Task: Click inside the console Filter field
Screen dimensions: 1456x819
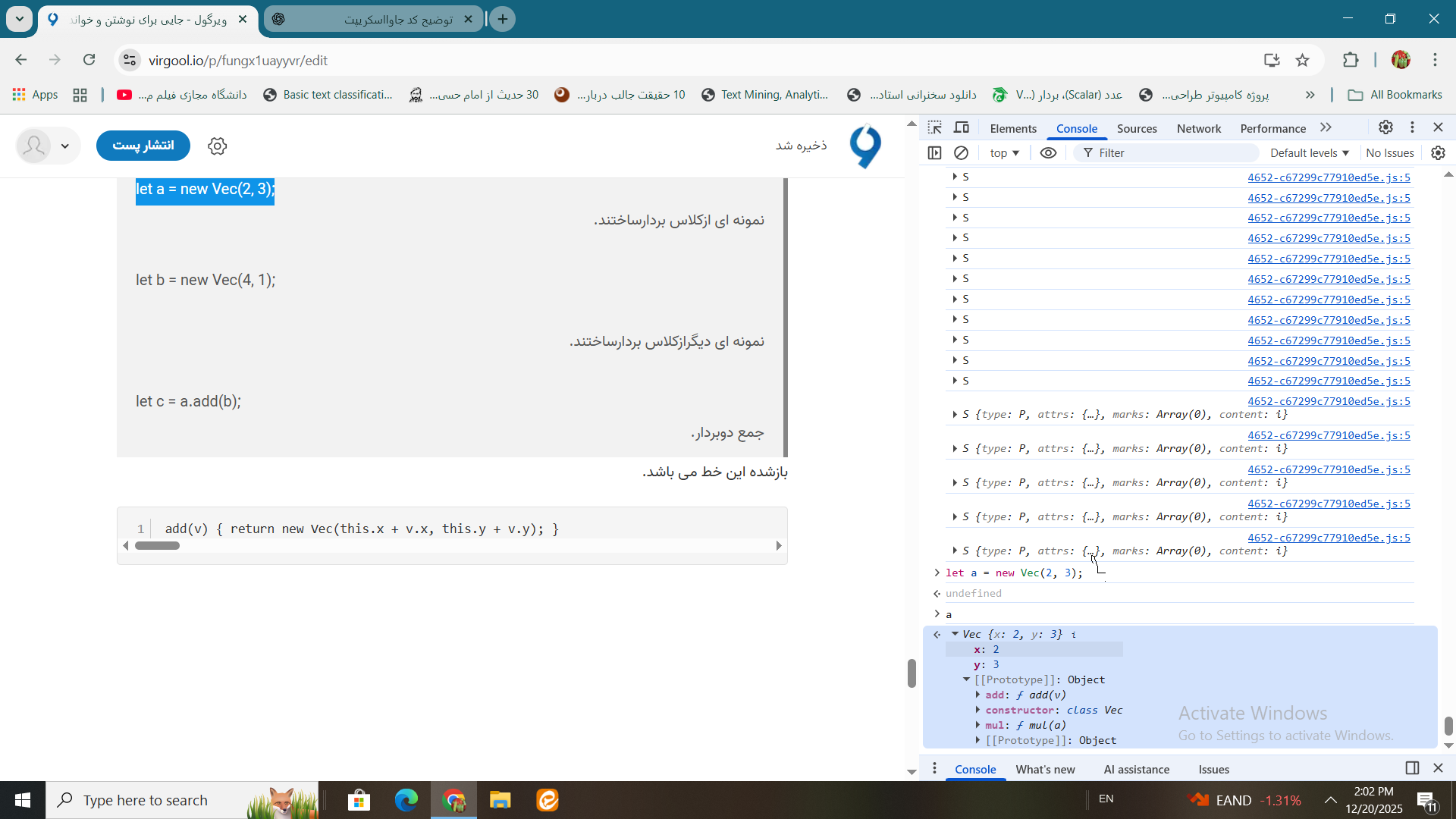Action: [1168, 152]
